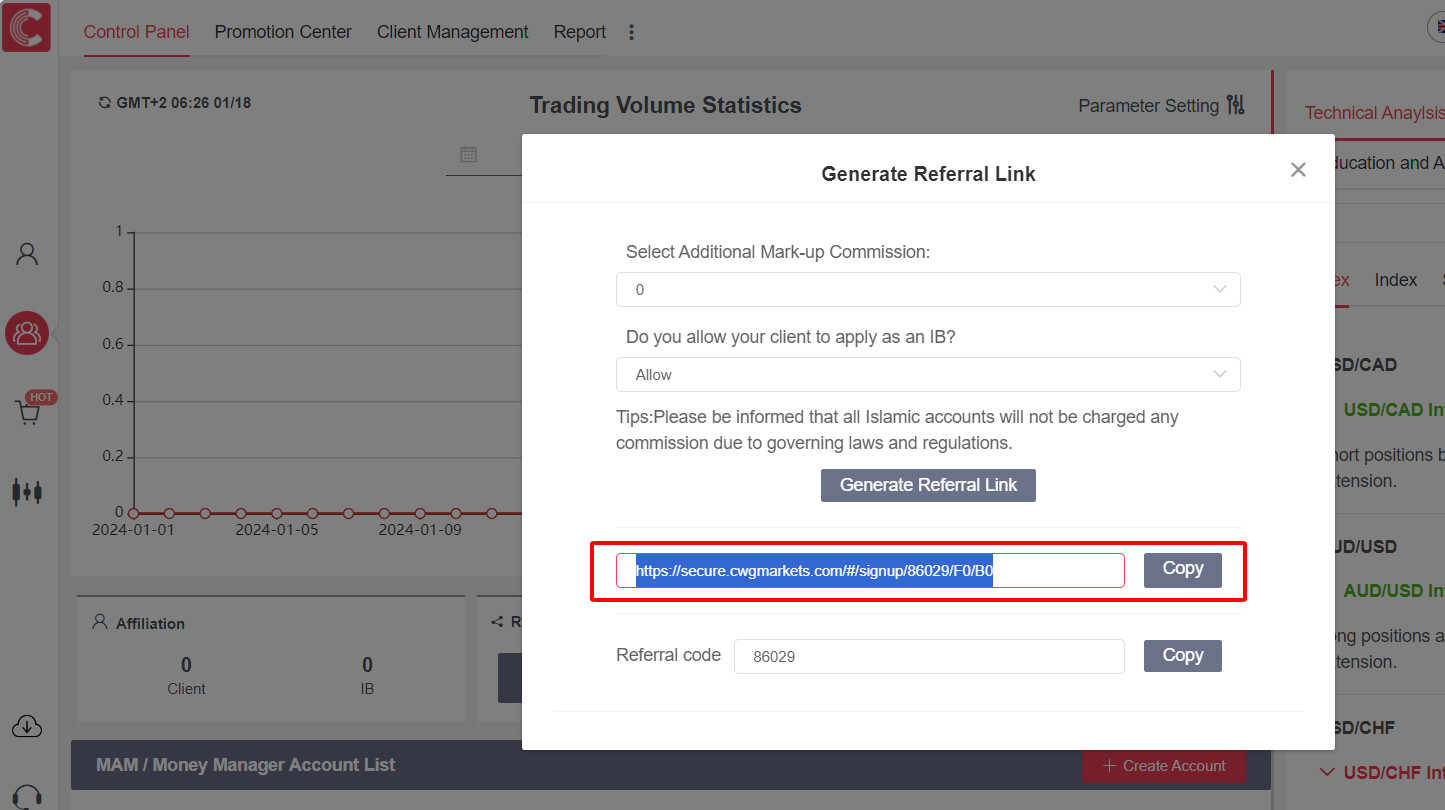
Task: Close the Generate Referral Link dialog
Action: (1298, 170)
